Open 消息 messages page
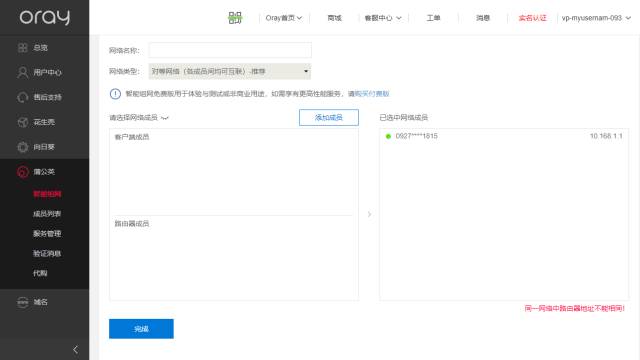The image size is (640, 360). coord(482,18)
